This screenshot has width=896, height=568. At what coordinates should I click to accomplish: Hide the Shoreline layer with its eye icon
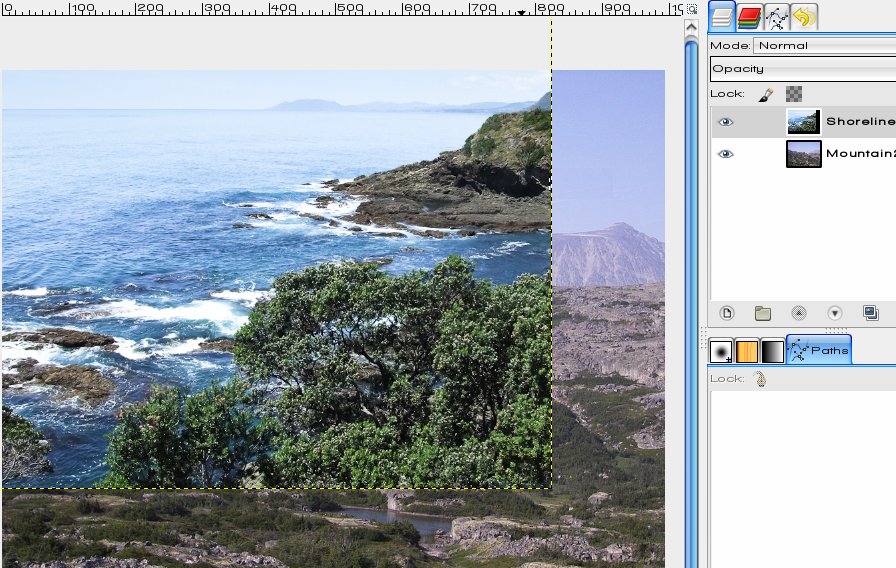pyautogui.click(x=725, y=122)
